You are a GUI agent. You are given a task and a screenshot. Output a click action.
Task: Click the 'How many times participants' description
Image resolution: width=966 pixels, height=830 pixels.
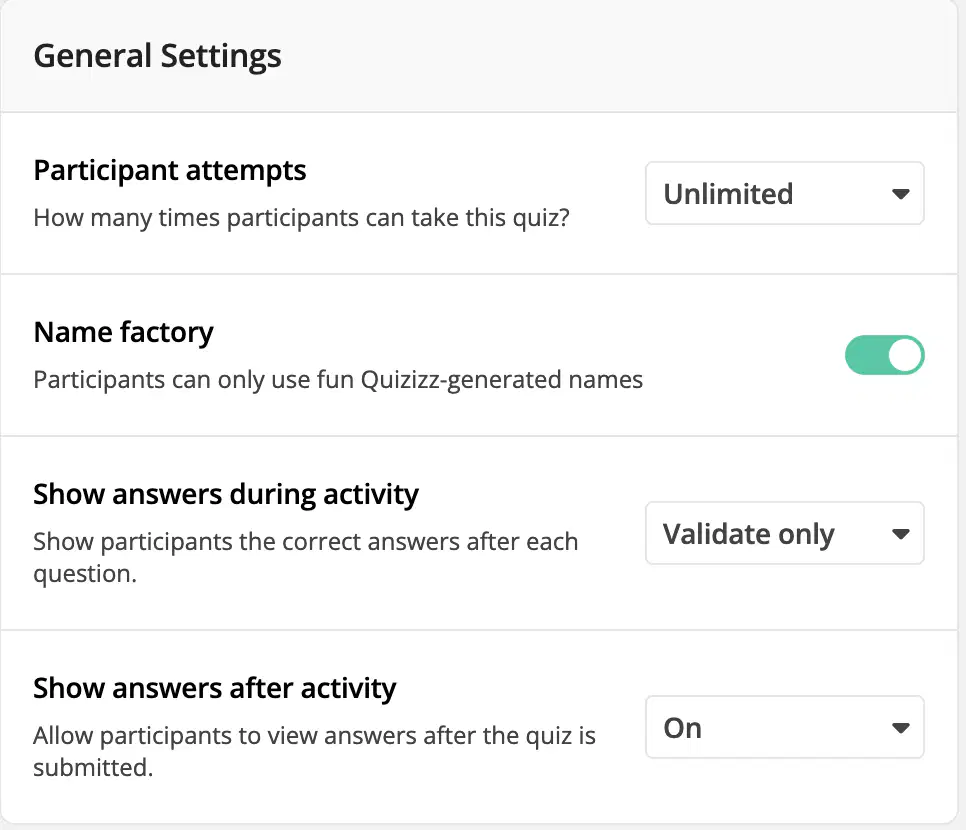[301, 218]
